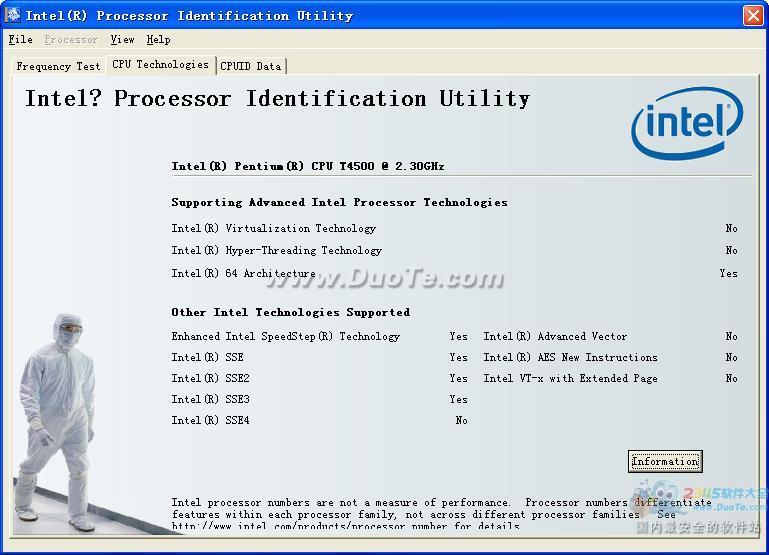Open the View menu
Viewport: 769px width, 555px height.
point(122,40)
